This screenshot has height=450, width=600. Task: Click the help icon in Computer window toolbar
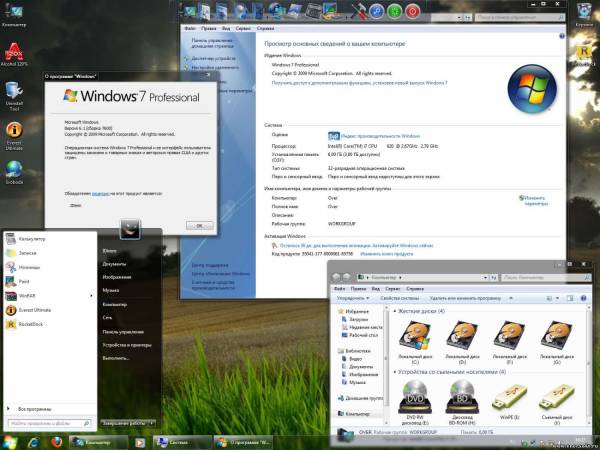click(584, 298)
